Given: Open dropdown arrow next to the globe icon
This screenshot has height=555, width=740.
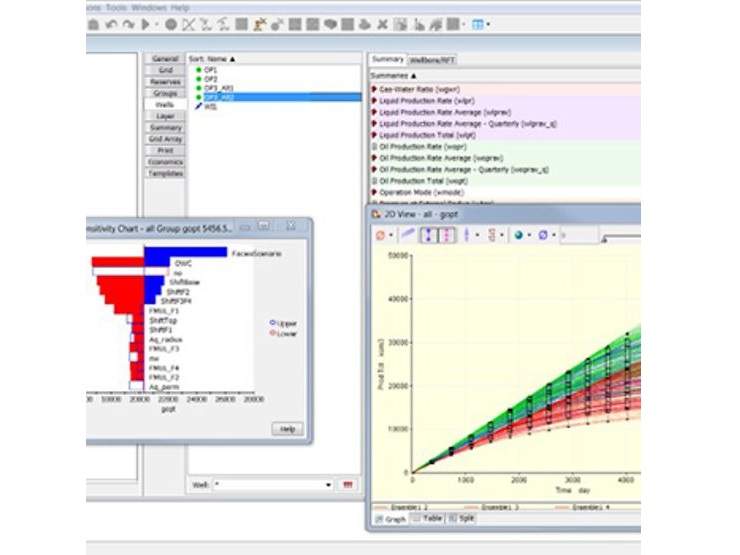Looking at the screenshot, I should point(529,236).
